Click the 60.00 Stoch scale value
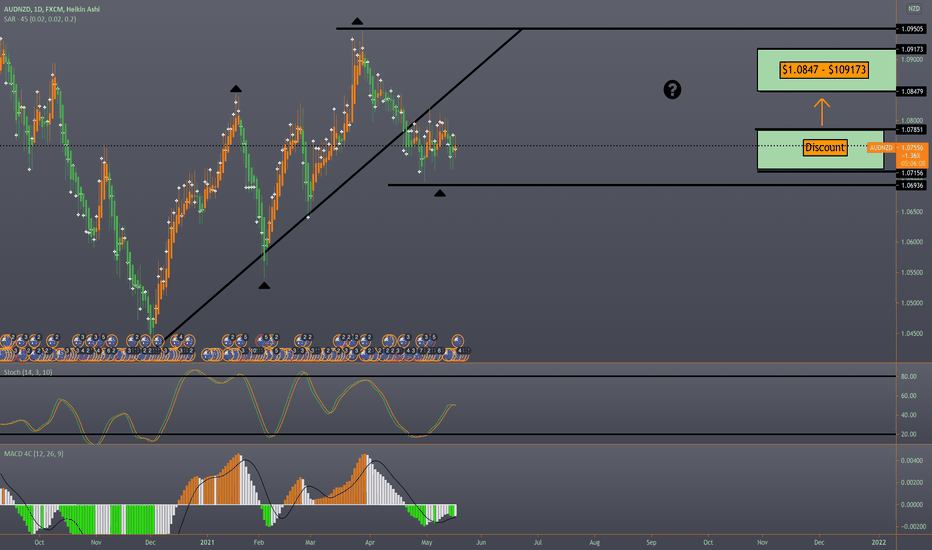 tap(909, 395)
